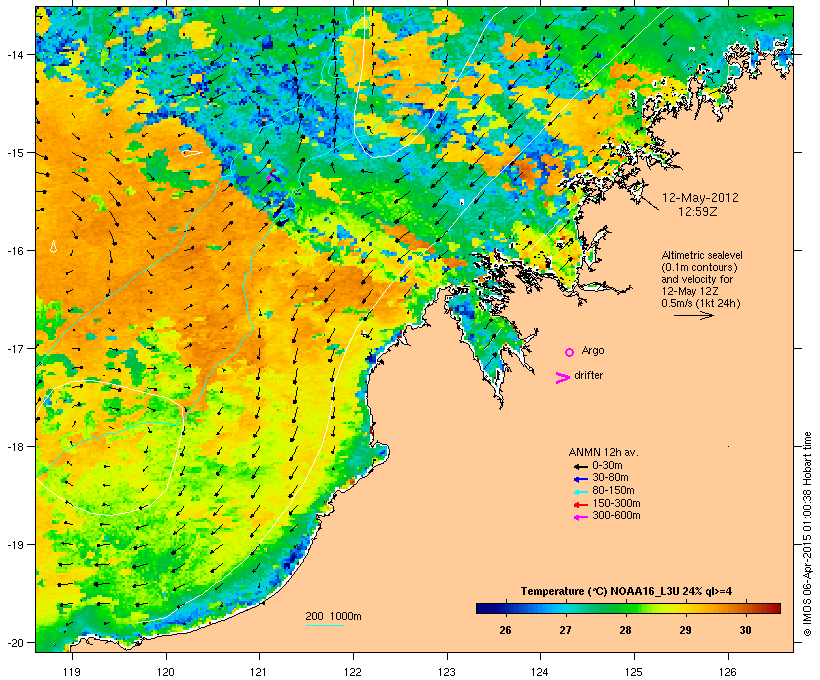Click the '300-600m' depth legend label
820x680 pixels.
click(x=616, y=516)
